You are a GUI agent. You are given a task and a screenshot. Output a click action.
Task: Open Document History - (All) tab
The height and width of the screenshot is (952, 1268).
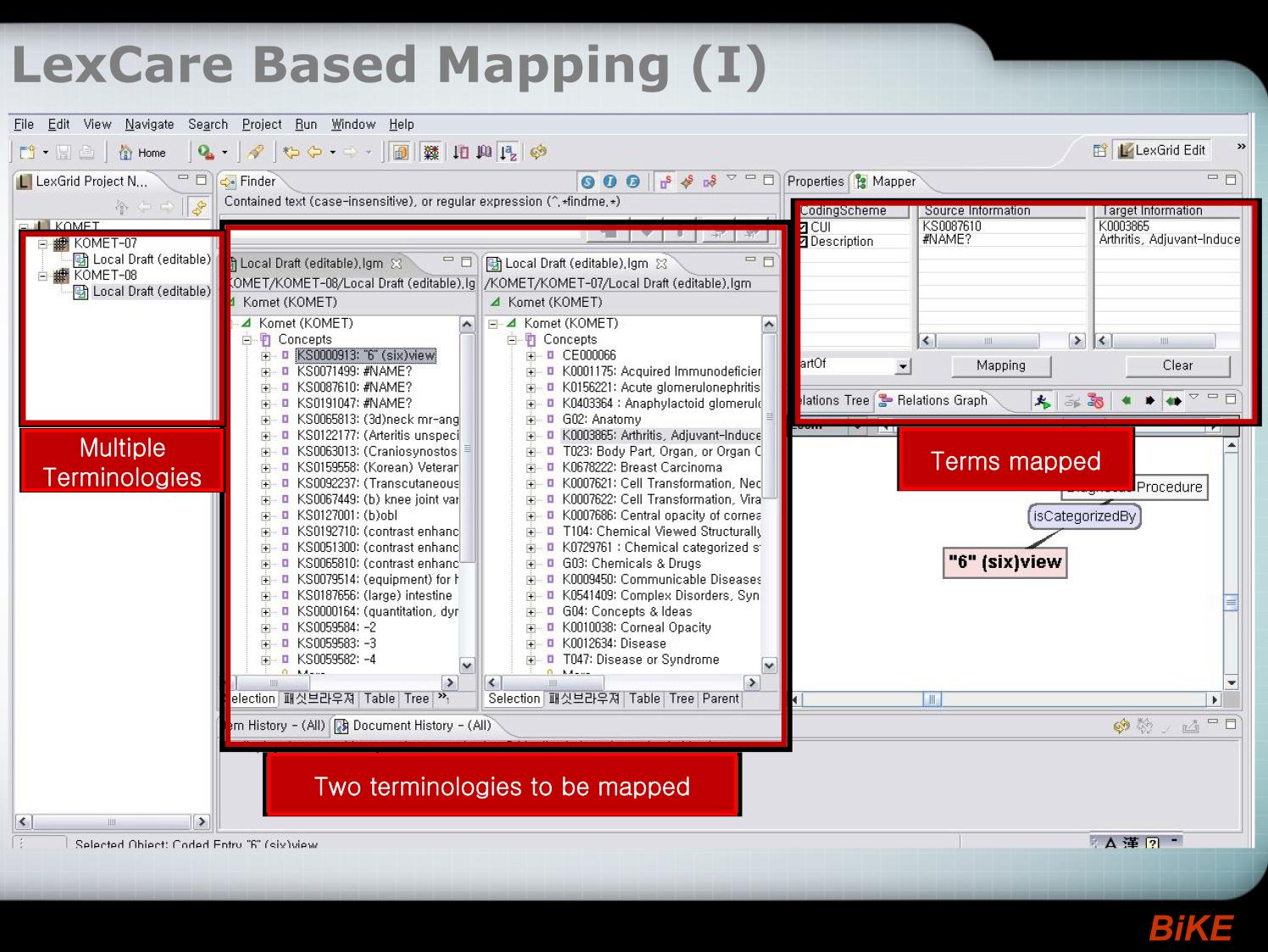413,726
